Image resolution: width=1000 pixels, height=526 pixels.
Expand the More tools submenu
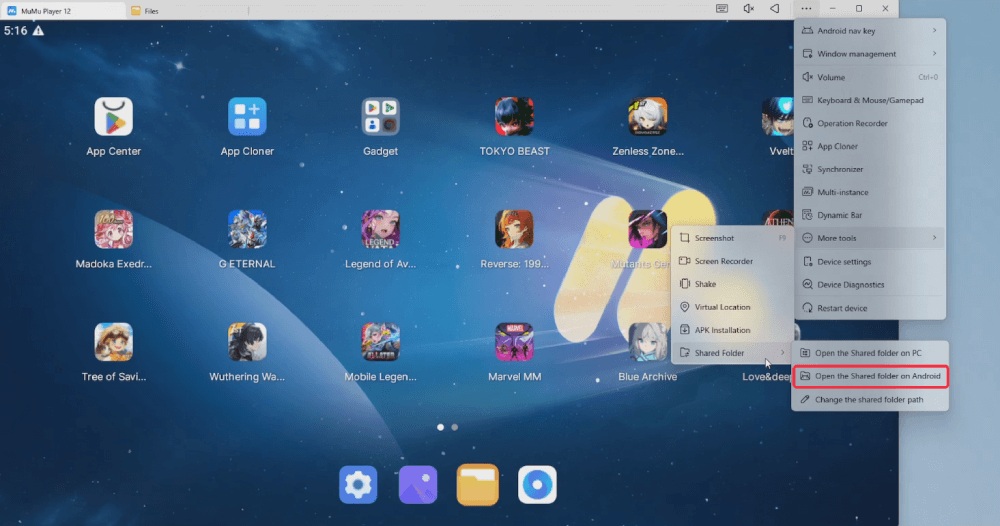tap(871, 238)
